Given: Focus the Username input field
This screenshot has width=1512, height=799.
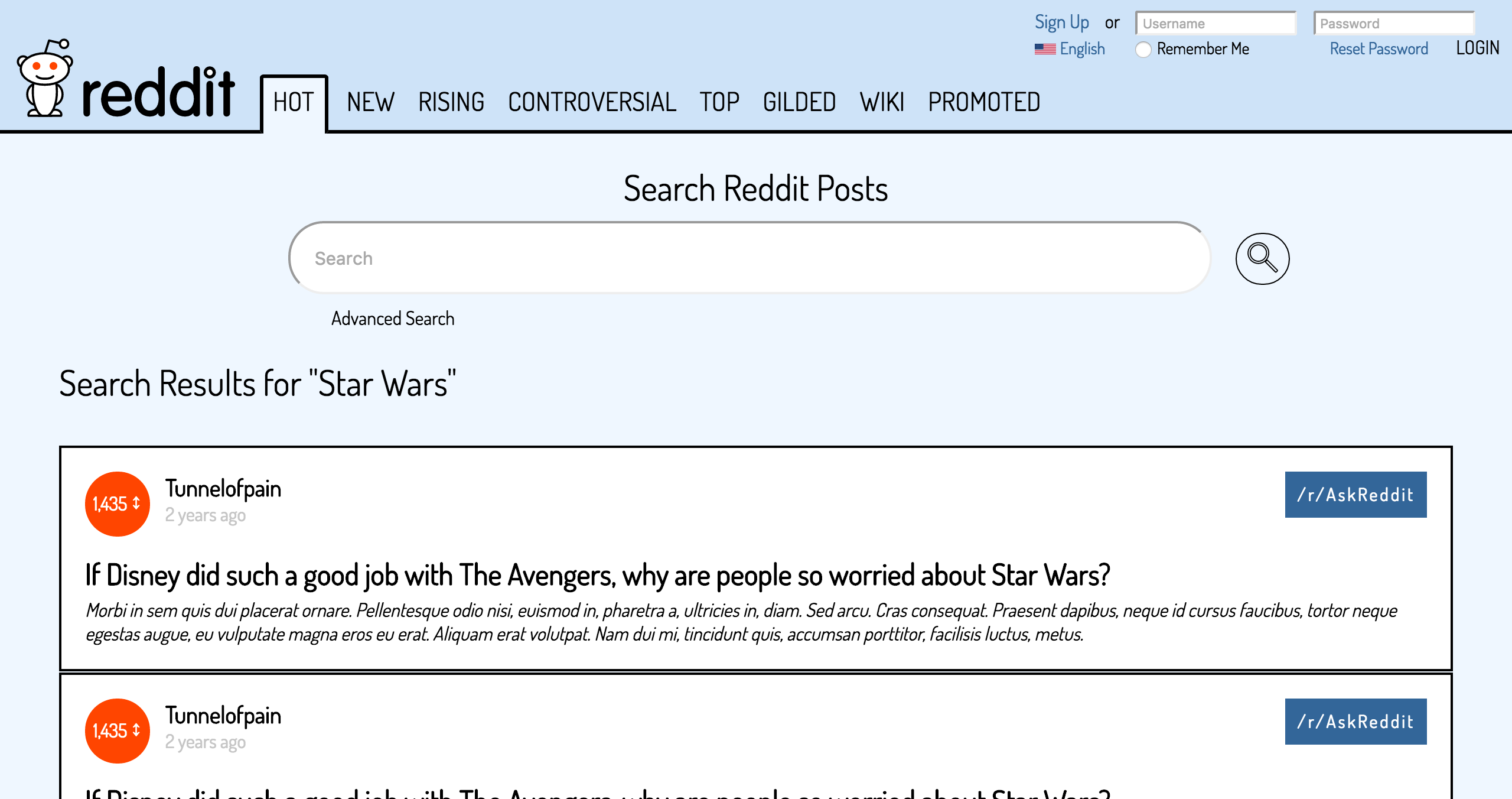Looking at the screenshot, I should coord(1216,24).
